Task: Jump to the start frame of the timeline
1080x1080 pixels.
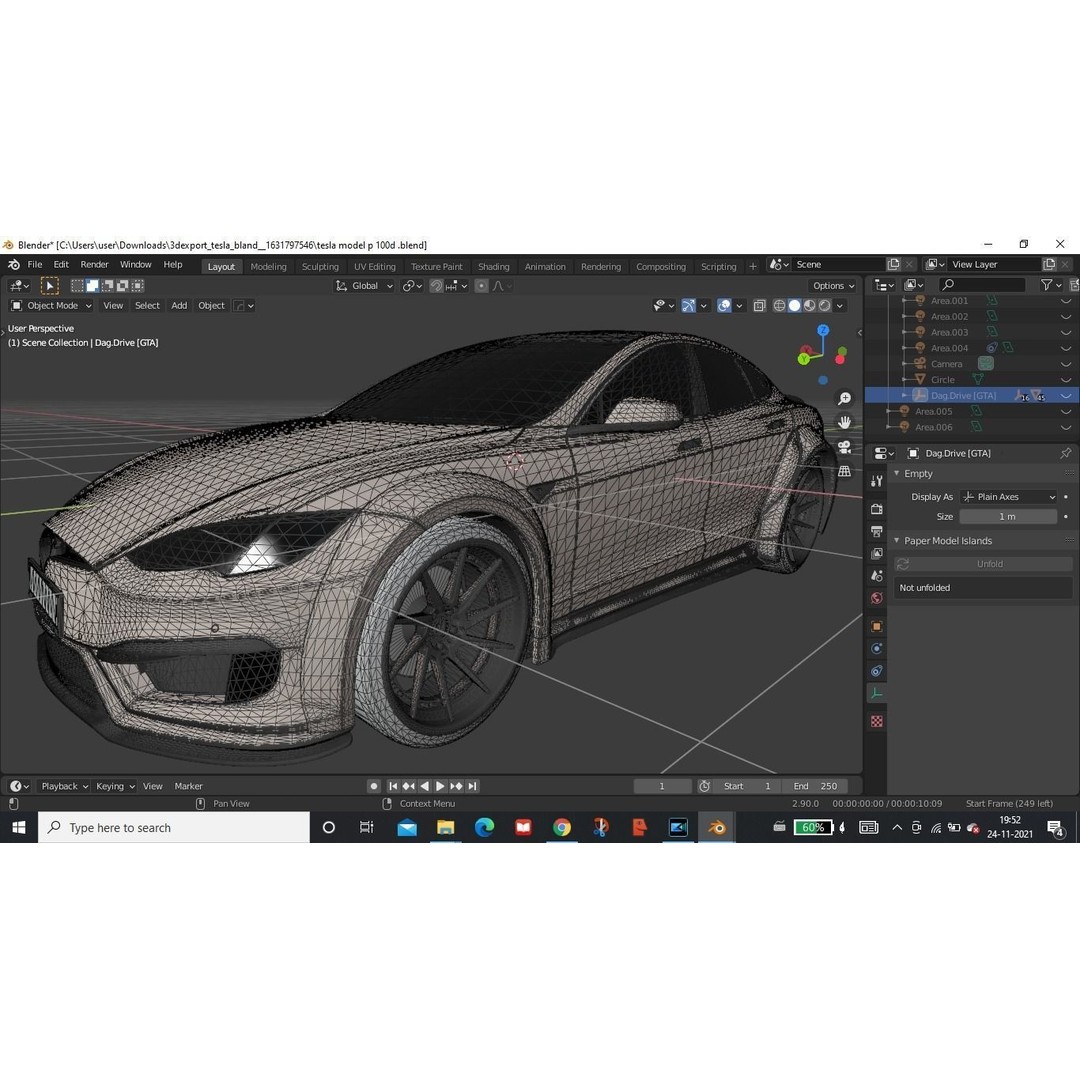Action: (x=393, y=786)
